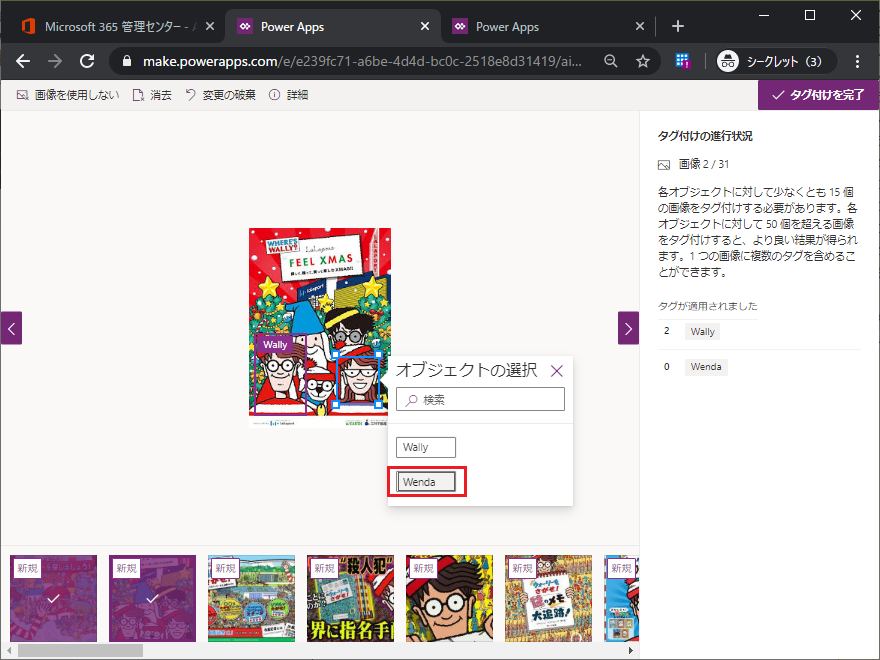Click タグ付けを完了 button

[818, 95]
